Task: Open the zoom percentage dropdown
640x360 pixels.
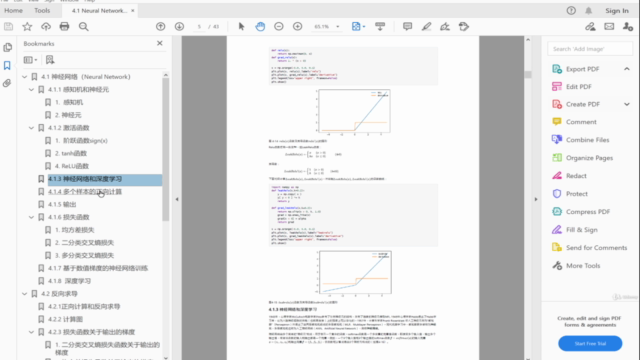Action: click(x=338, y=27)
